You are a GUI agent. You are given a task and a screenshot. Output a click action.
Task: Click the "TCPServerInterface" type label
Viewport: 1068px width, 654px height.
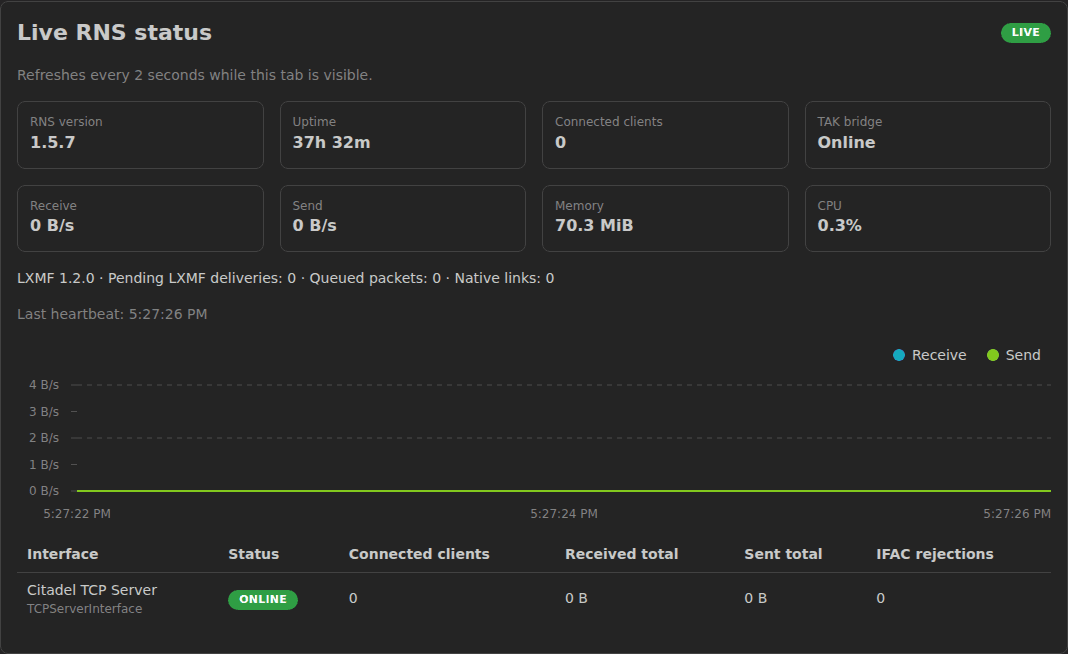point(84,609)
